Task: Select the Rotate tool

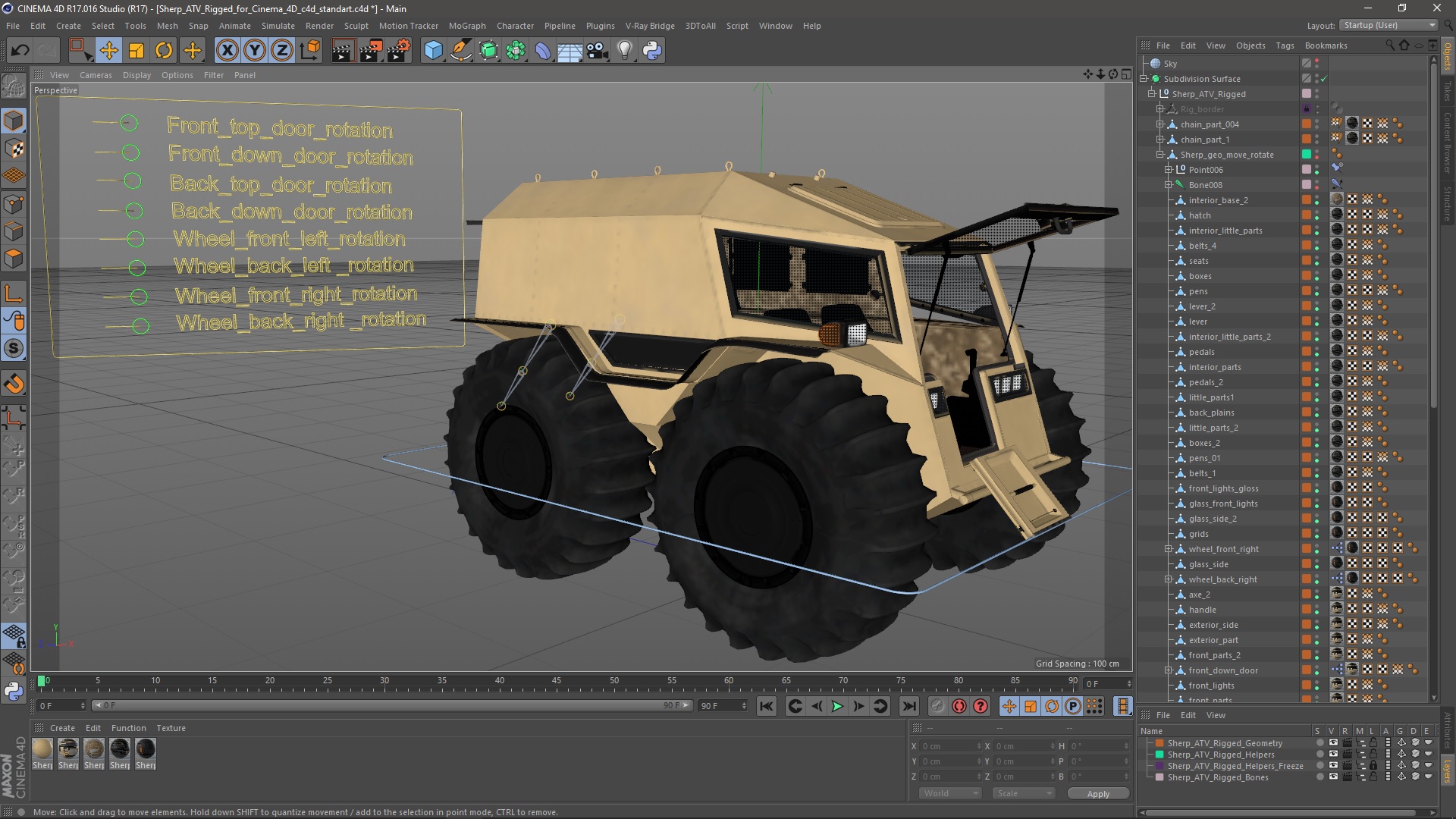Action: pos(164,51)
